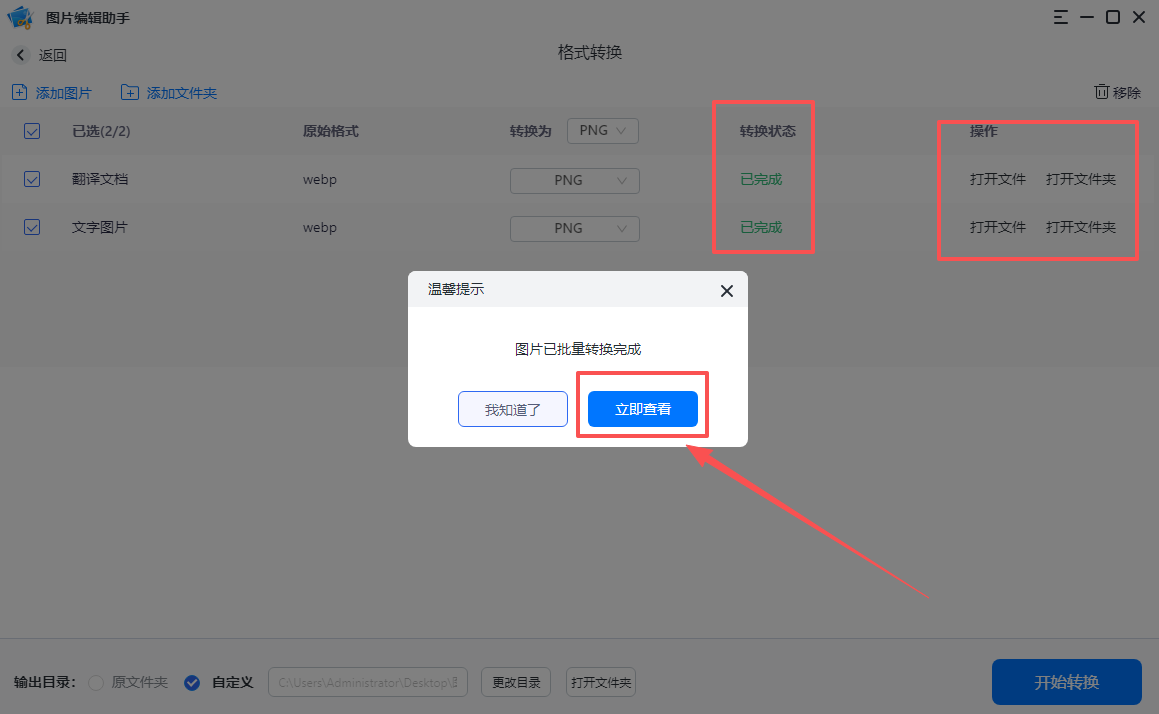Click the 图片编辑助手 app logo icon
The image size is (1159, 714).
coord(20,17)
